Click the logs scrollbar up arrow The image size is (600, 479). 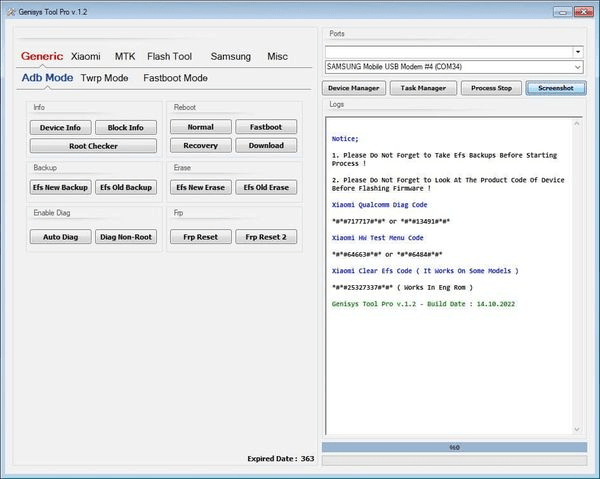577,124
